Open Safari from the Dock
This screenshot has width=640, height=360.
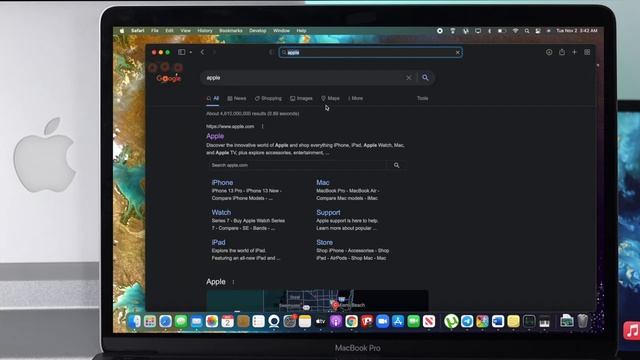click(165, 322)
